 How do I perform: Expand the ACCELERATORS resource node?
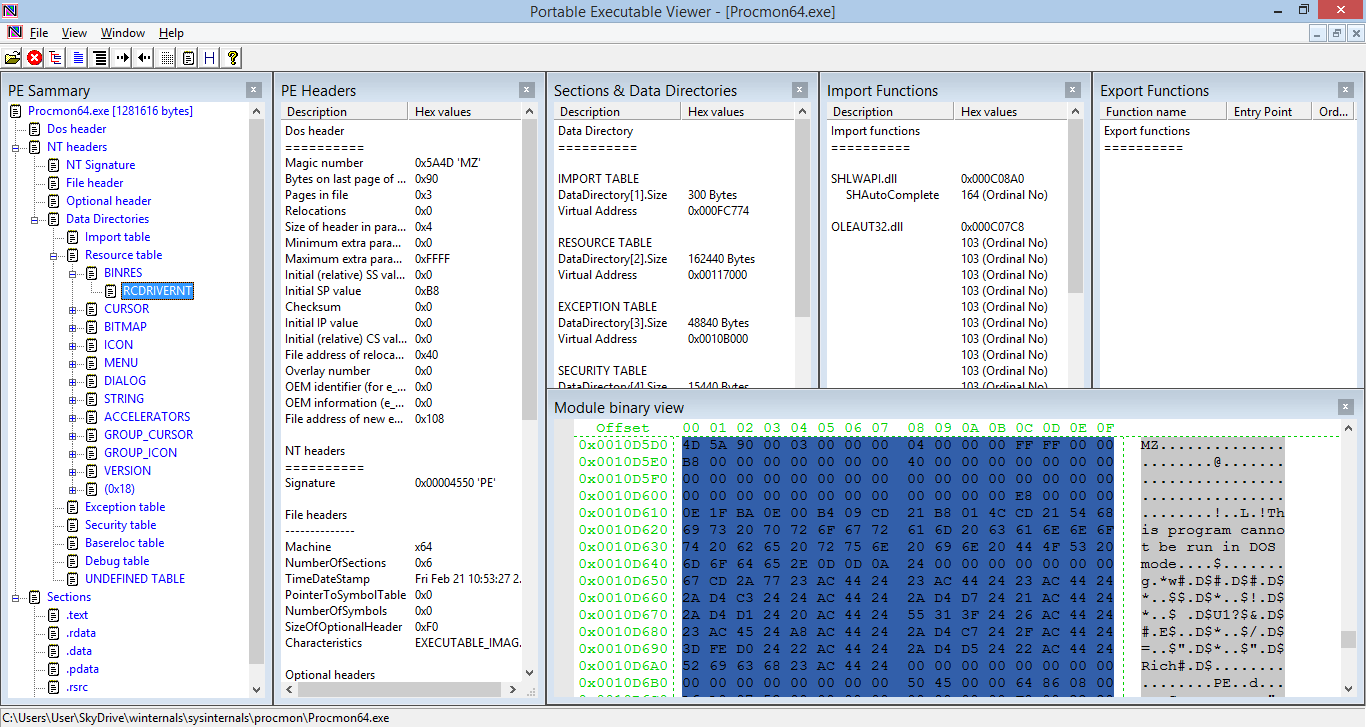[x=72, y=417]
